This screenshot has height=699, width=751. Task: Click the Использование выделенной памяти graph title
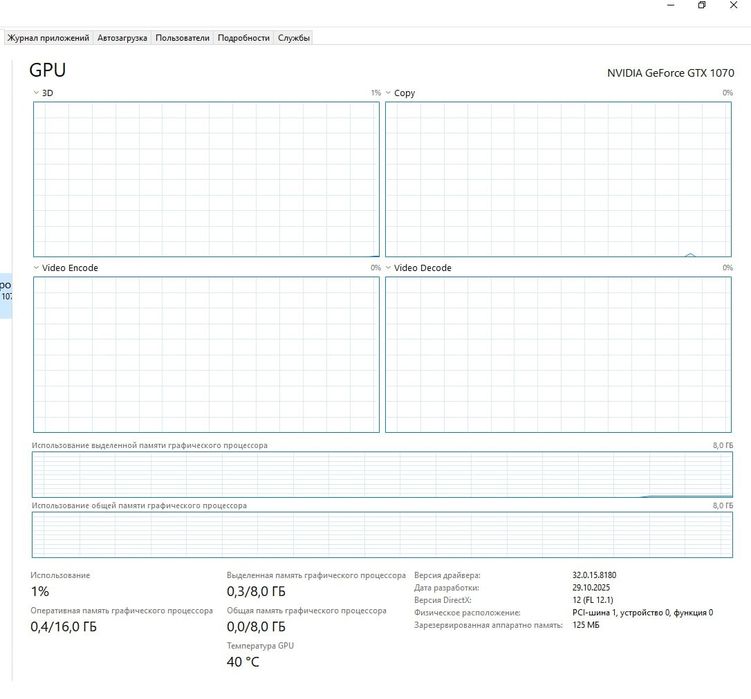[149, 445]
